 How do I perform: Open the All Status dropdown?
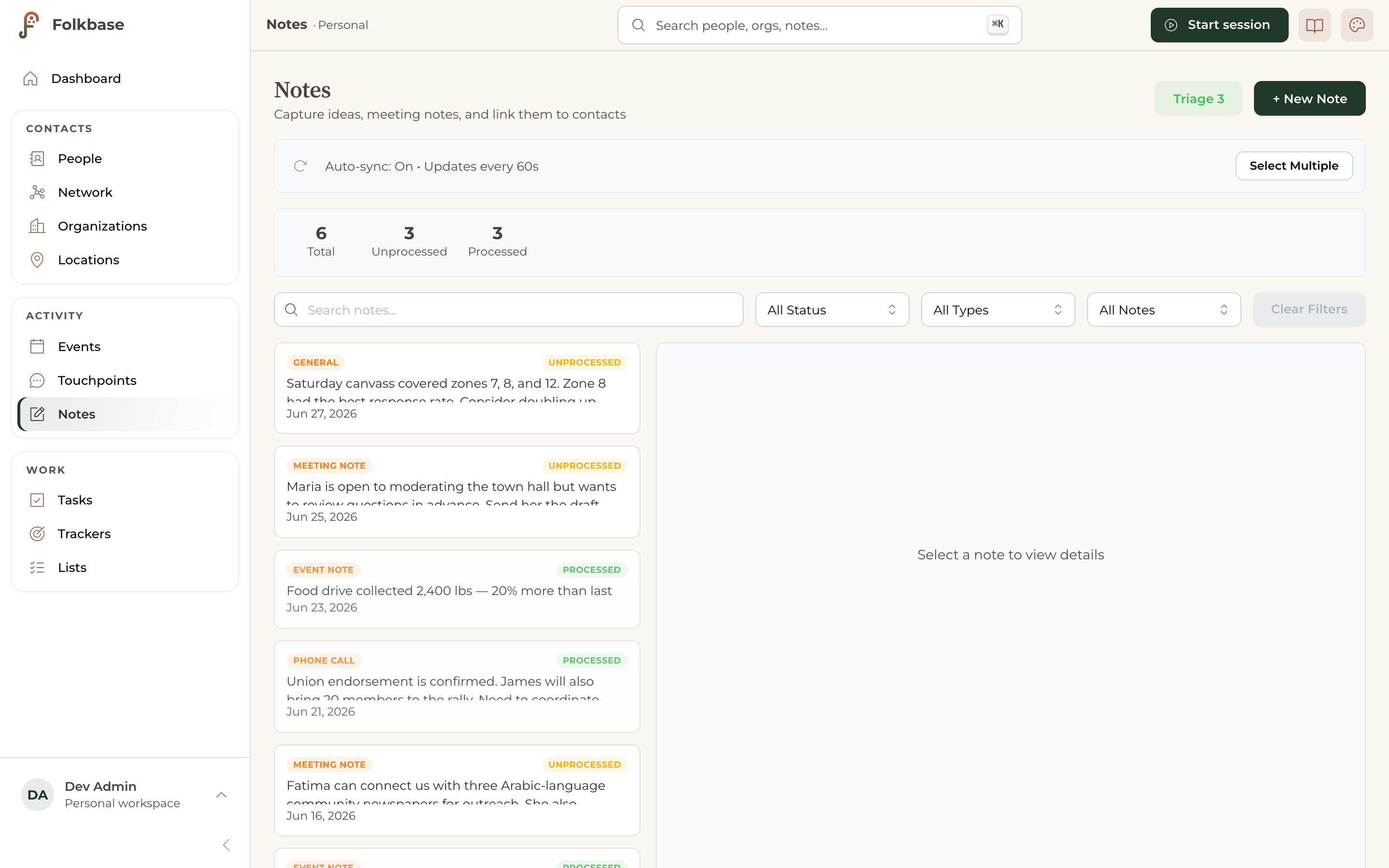(831, 310)
